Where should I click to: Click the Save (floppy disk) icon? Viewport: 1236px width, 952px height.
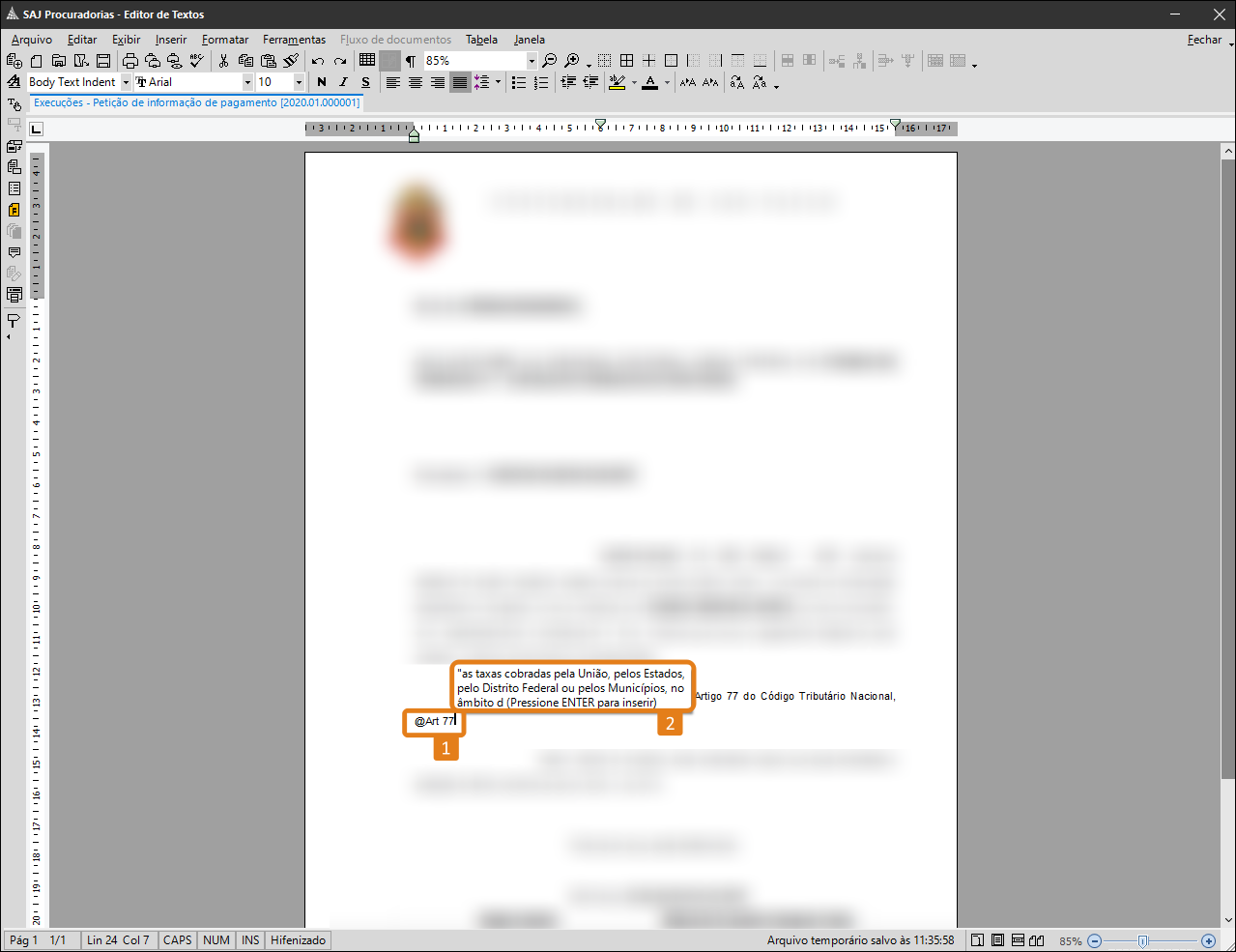[103, 61]
